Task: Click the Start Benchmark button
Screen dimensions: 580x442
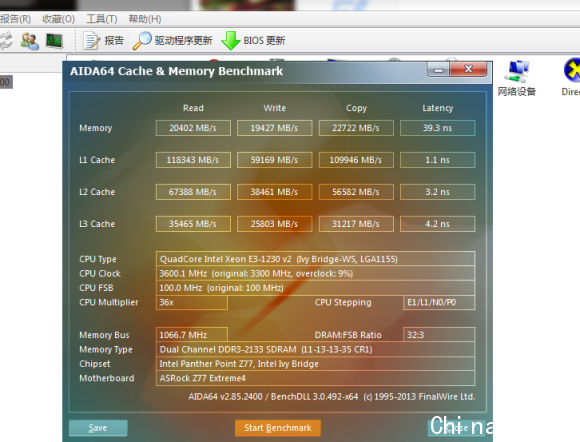Action: point(278,428)
